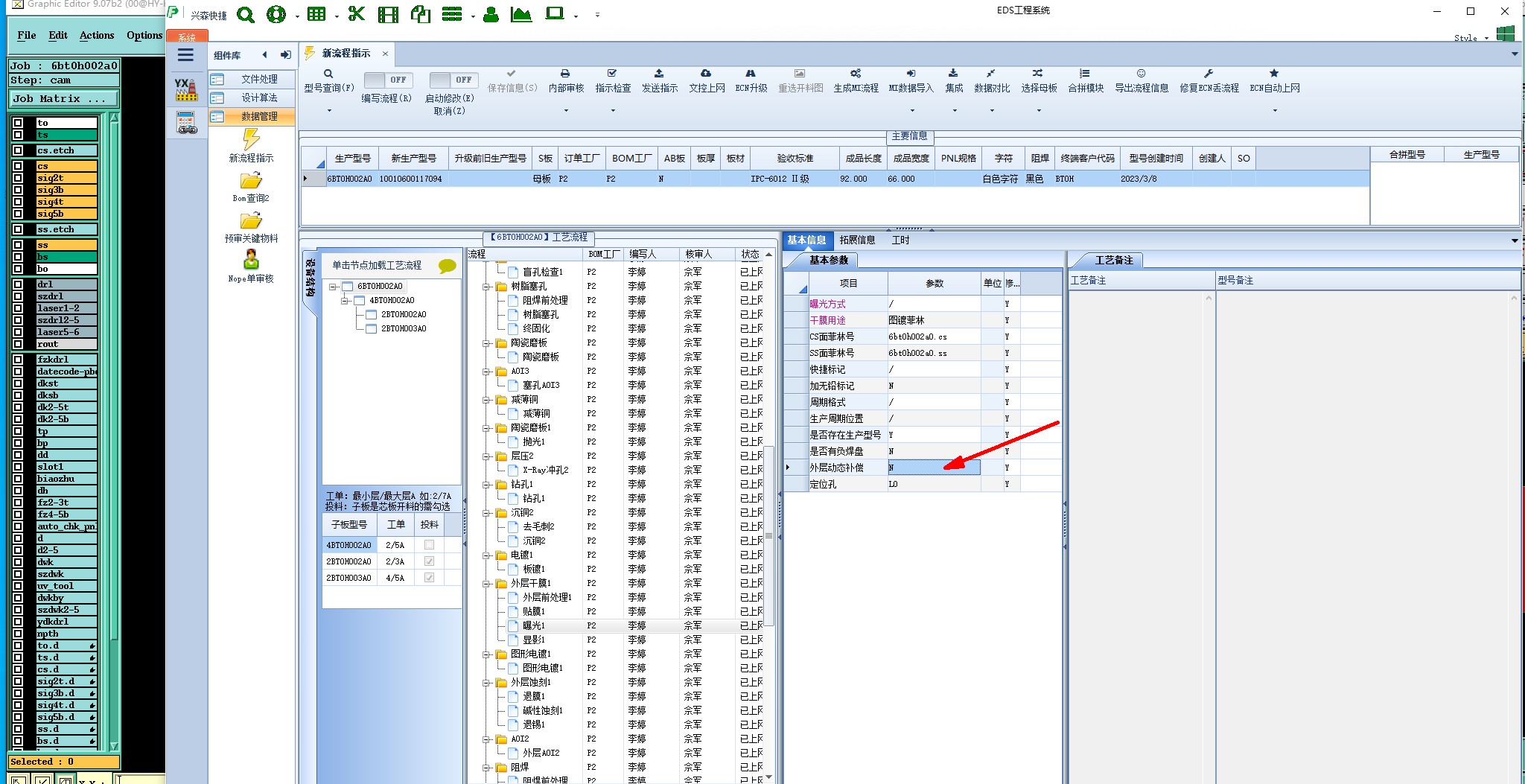Toggle 投料 checkbox for 2BTOH003A0 row
Image resolution: width=1525 pixels, height=784 pixels.
pyautogui.click(x=429, y=578)
